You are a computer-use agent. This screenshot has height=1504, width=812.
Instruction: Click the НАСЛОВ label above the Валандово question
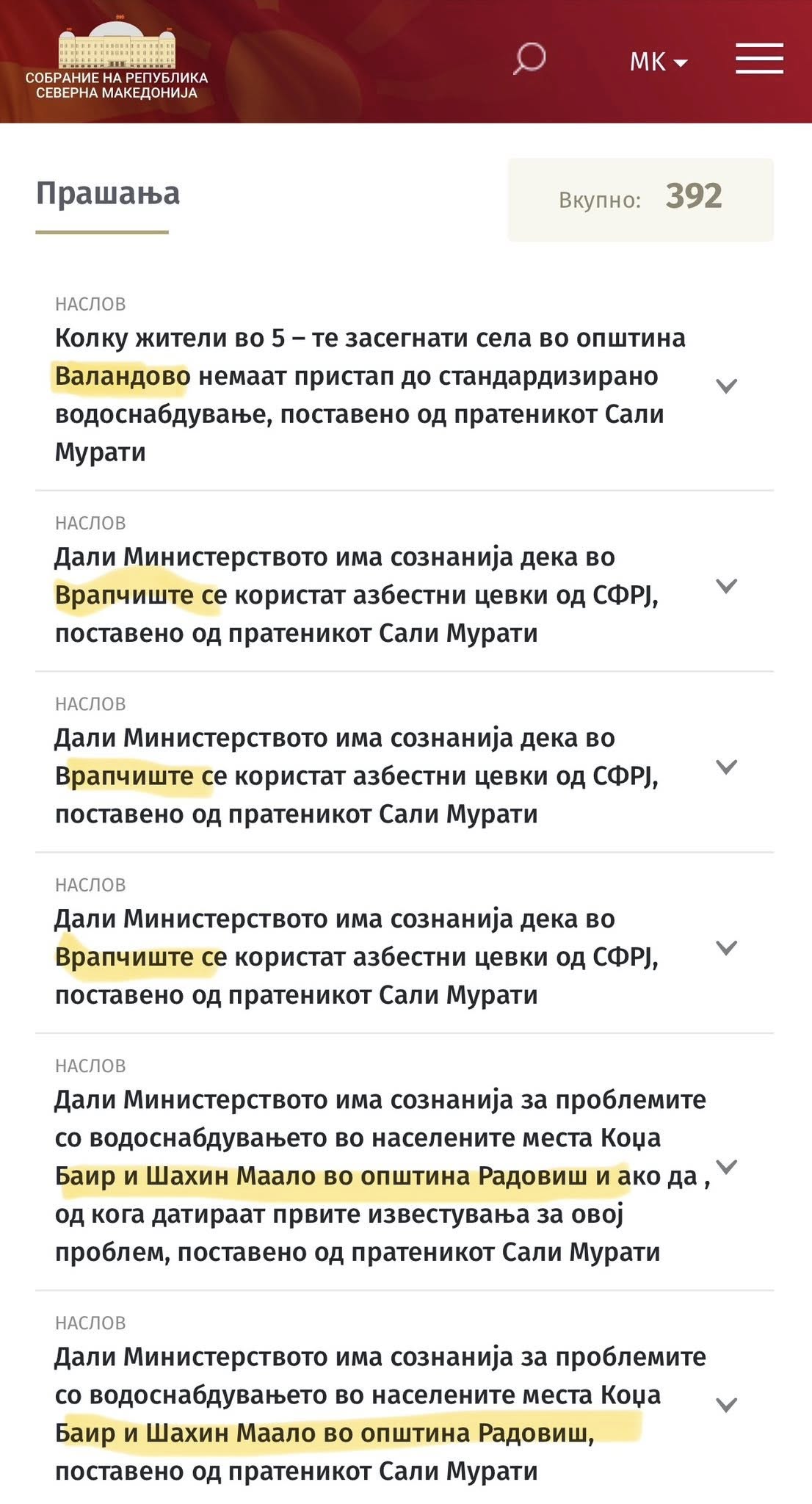pos(90,304)
